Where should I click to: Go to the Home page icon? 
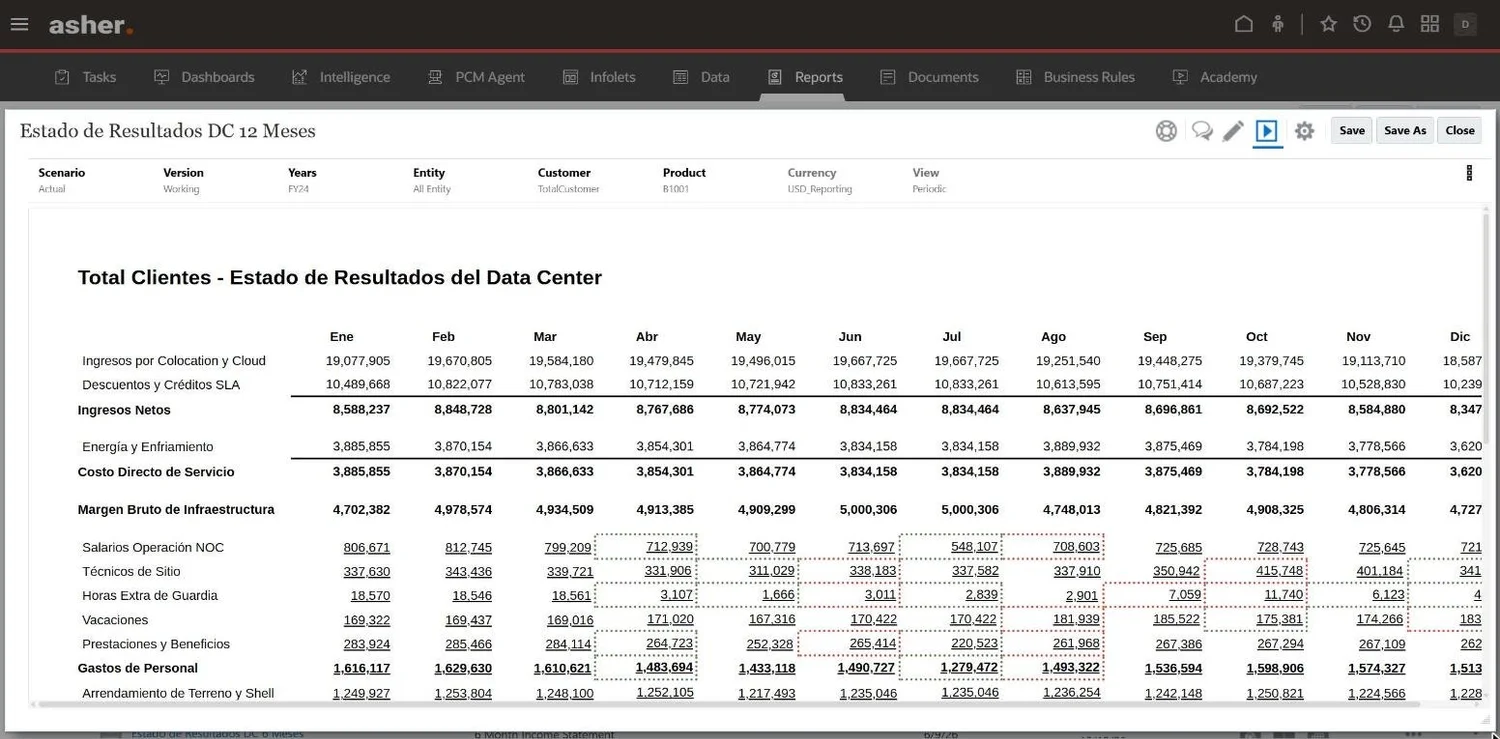click(x=1244, y=24)
